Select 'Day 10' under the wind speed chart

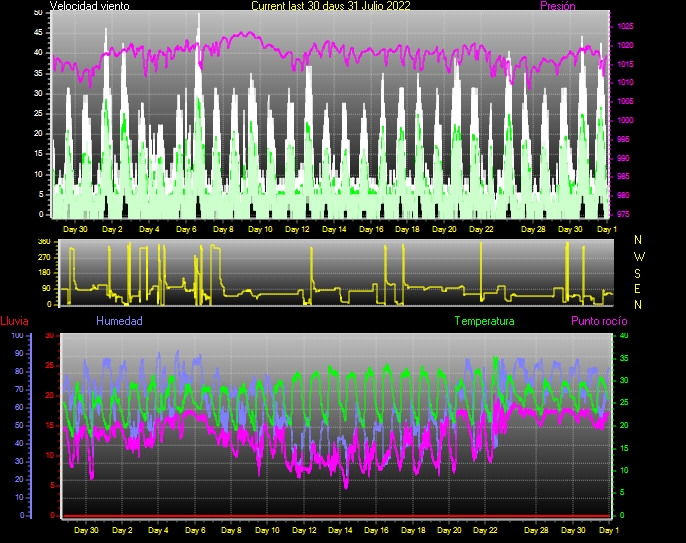(x=260, y=229)
